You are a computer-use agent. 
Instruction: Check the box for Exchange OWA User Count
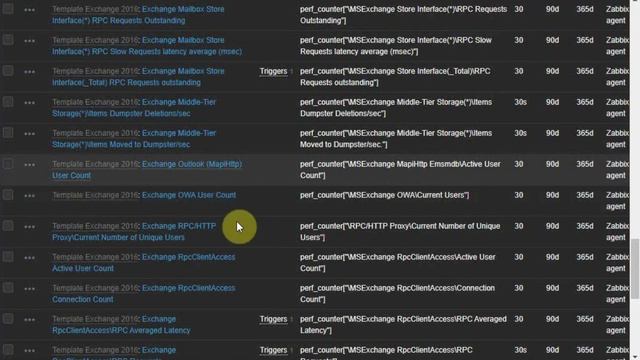(x=8, y=195)
